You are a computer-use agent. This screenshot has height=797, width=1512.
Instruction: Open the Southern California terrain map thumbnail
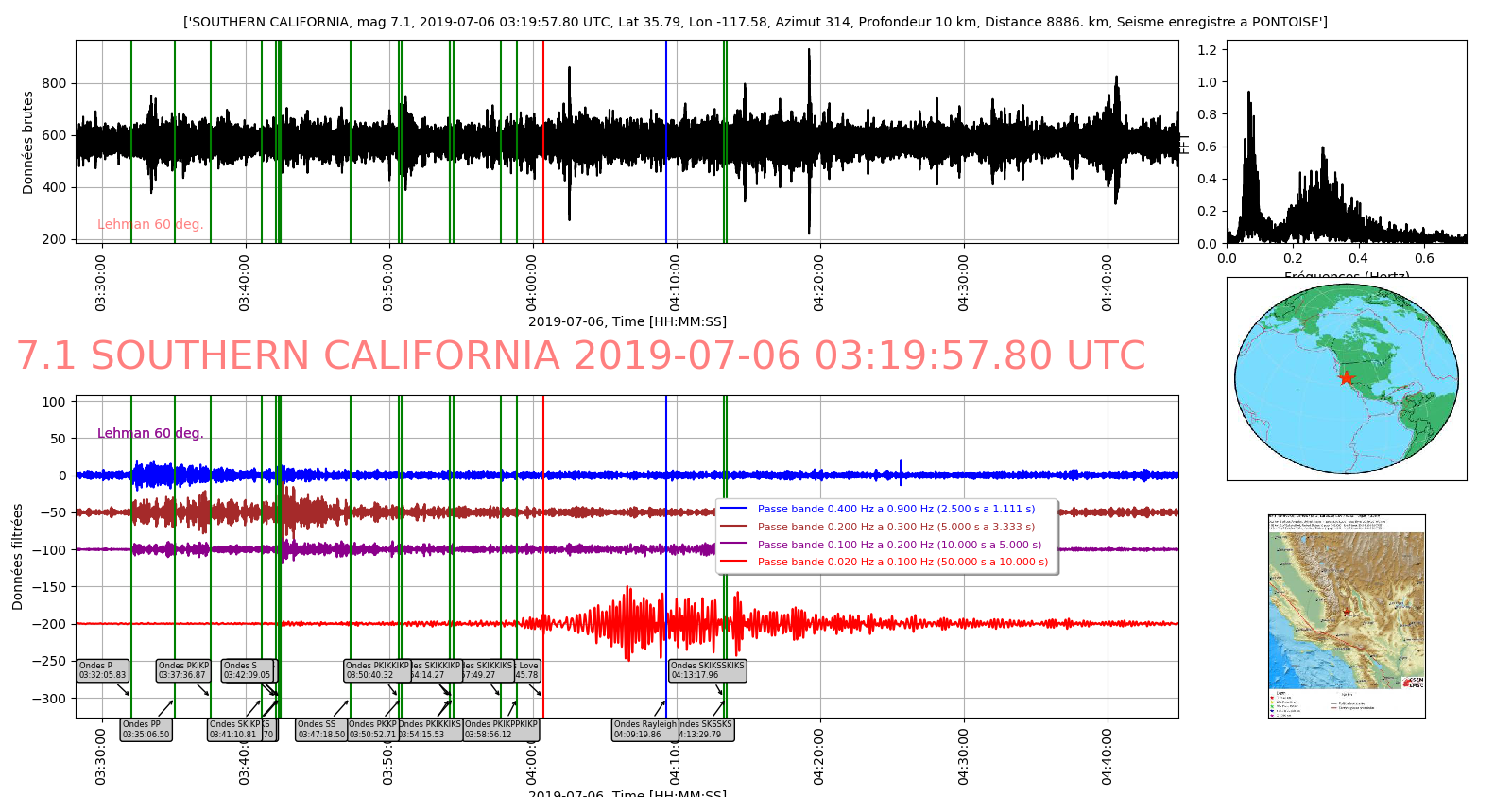[1346, 615]
